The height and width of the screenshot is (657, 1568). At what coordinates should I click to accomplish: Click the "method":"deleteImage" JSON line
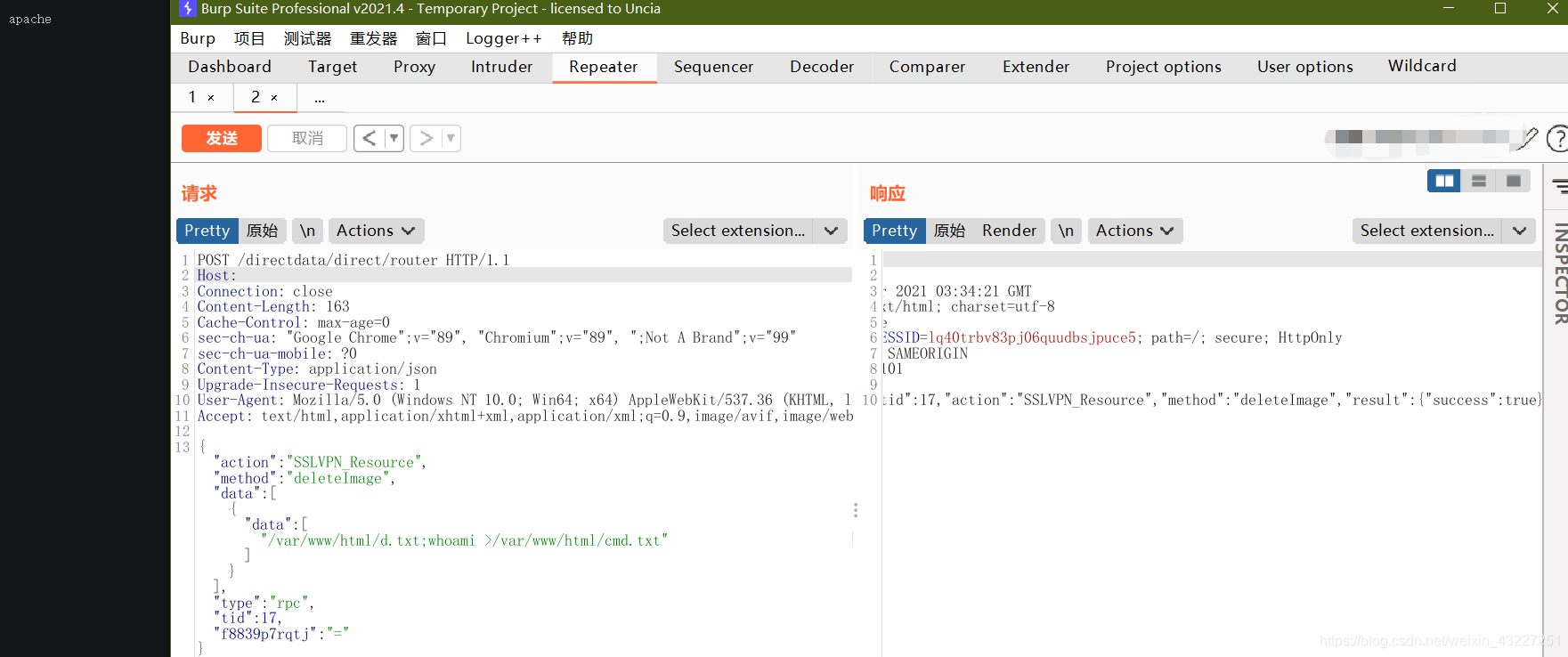tap(305, 478)
